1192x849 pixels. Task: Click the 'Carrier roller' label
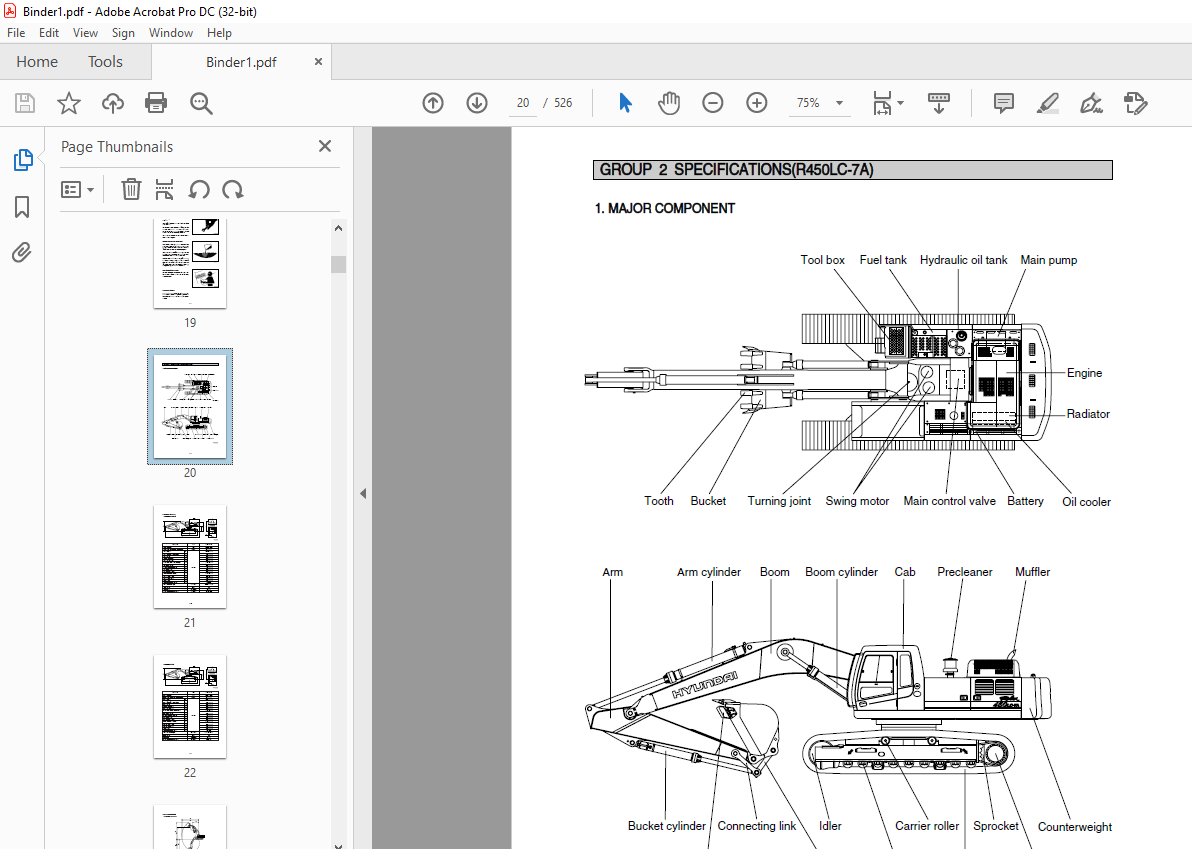pos(927,826)
